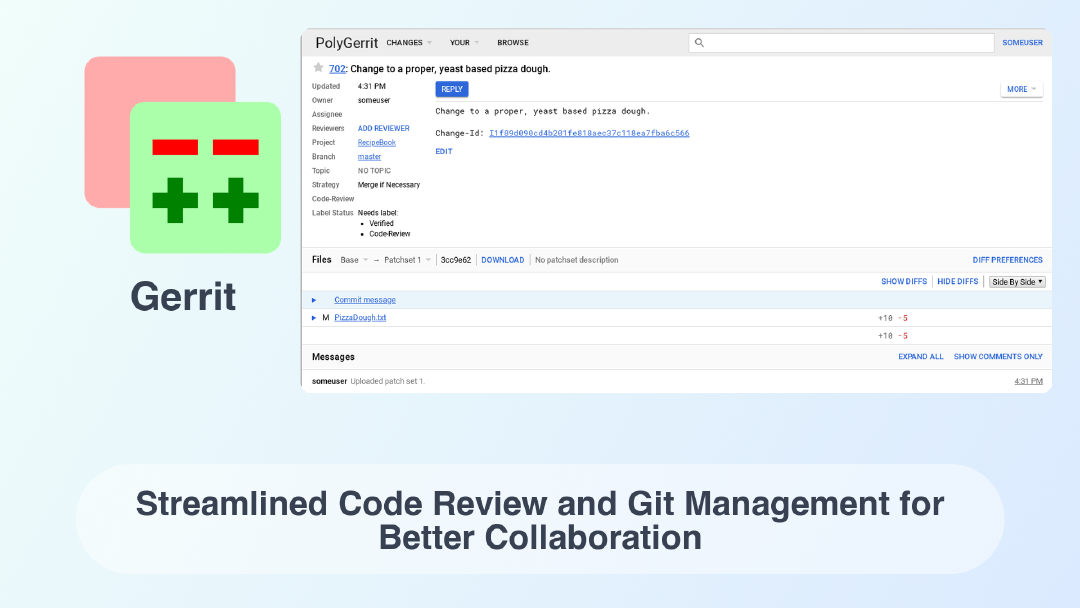Image resolution: width=1080 pixels, height=608 pixels.
Task: Open the YOUR menu
Action: [464, 43]
